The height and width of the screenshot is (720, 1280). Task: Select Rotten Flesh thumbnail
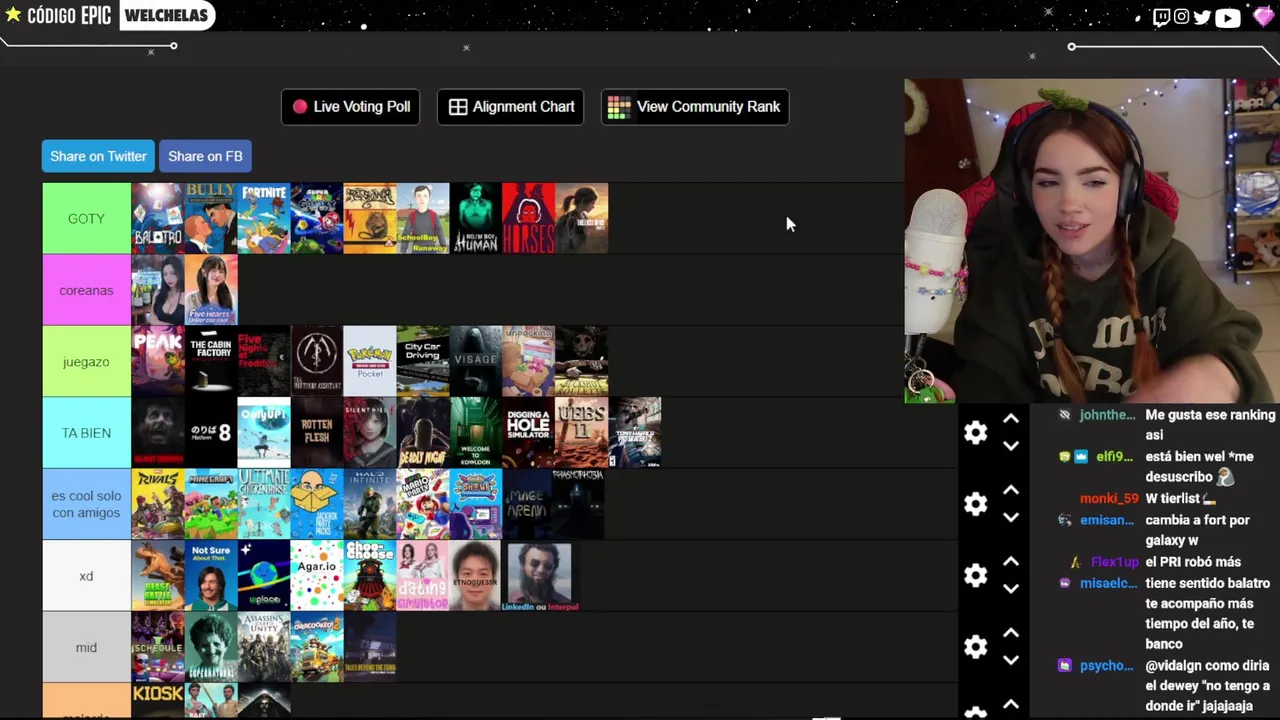point(317,433)
